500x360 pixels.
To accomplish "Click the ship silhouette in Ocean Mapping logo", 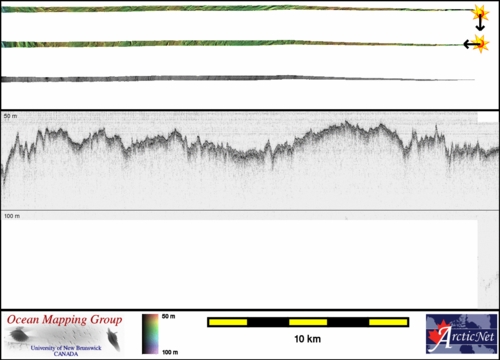I will click(113, 339).
